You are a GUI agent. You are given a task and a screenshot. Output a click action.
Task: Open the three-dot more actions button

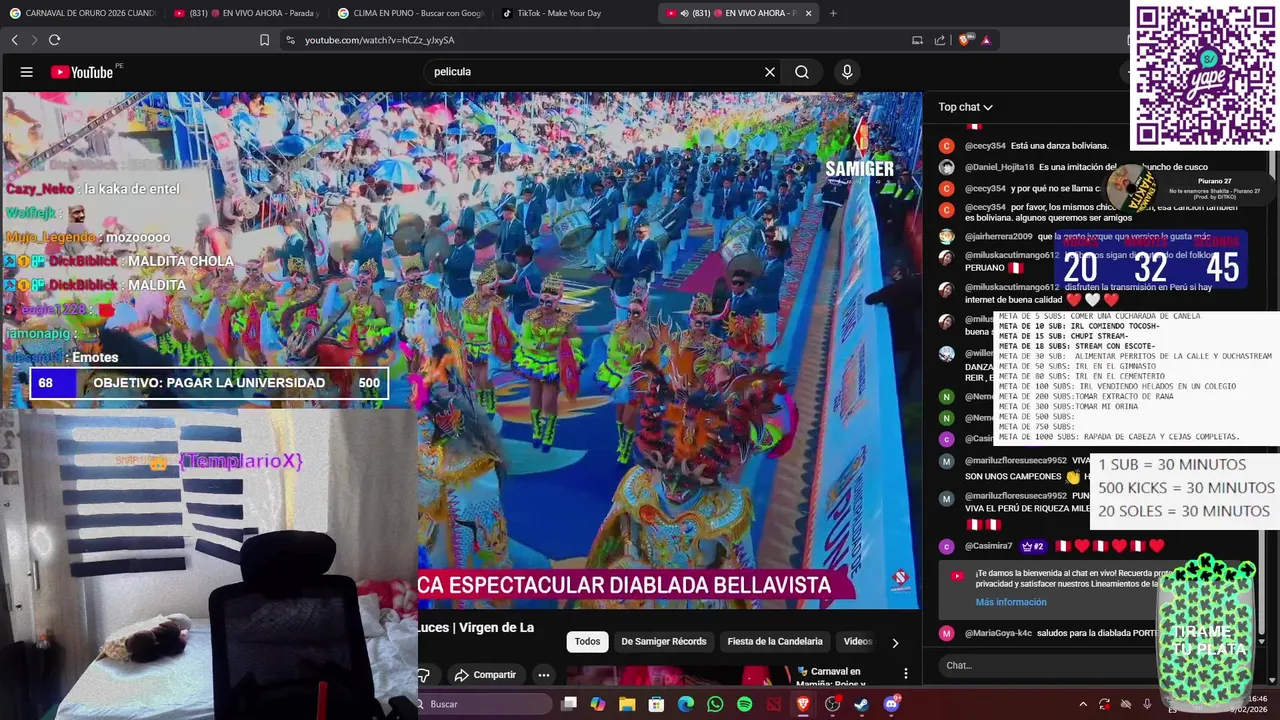point(543,675)
